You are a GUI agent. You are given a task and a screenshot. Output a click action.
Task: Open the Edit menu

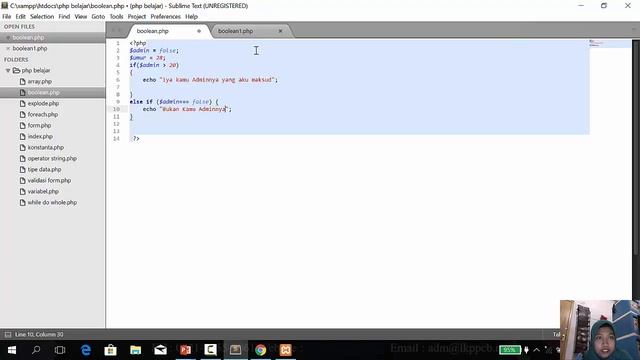(x=20, y=17)
